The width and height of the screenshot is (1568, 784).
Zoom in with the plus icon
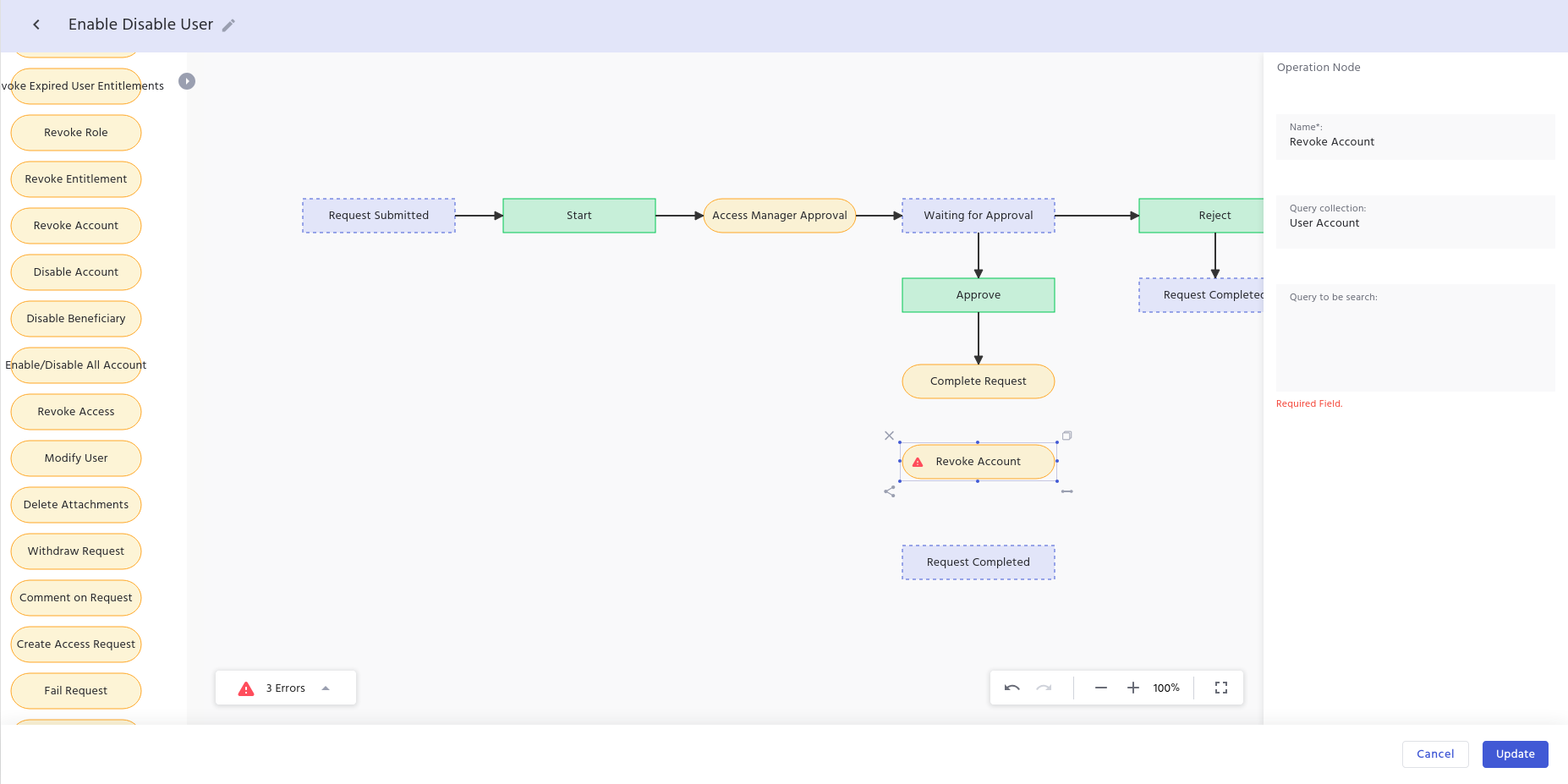[x=1133, y=688]
